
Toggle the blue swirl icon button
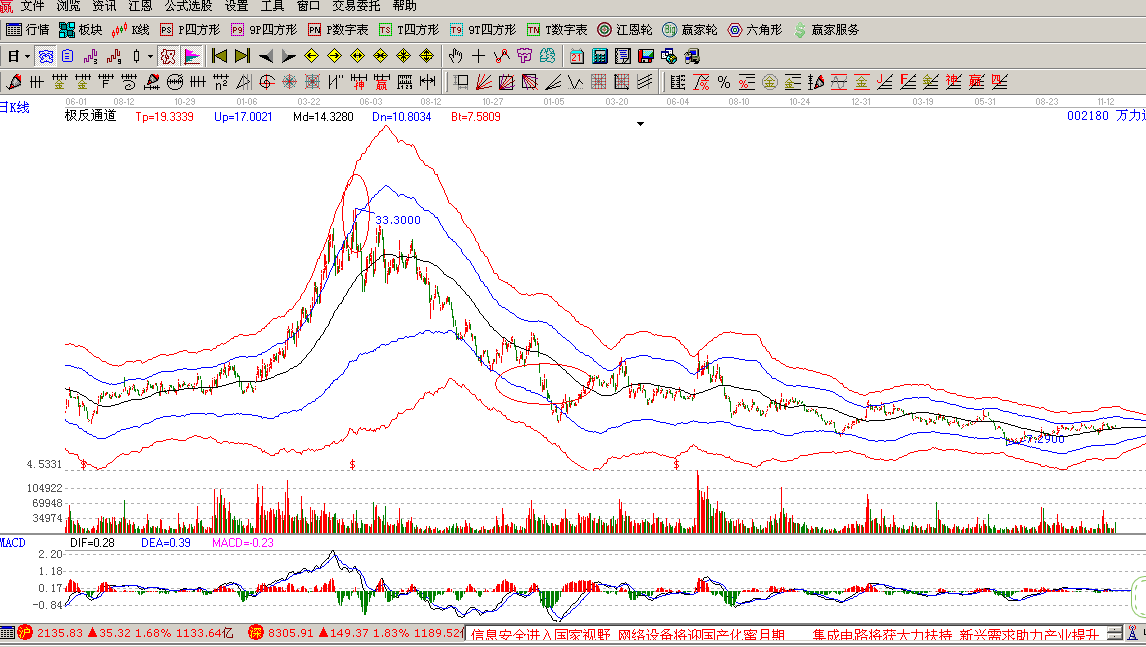coord(46,56)
